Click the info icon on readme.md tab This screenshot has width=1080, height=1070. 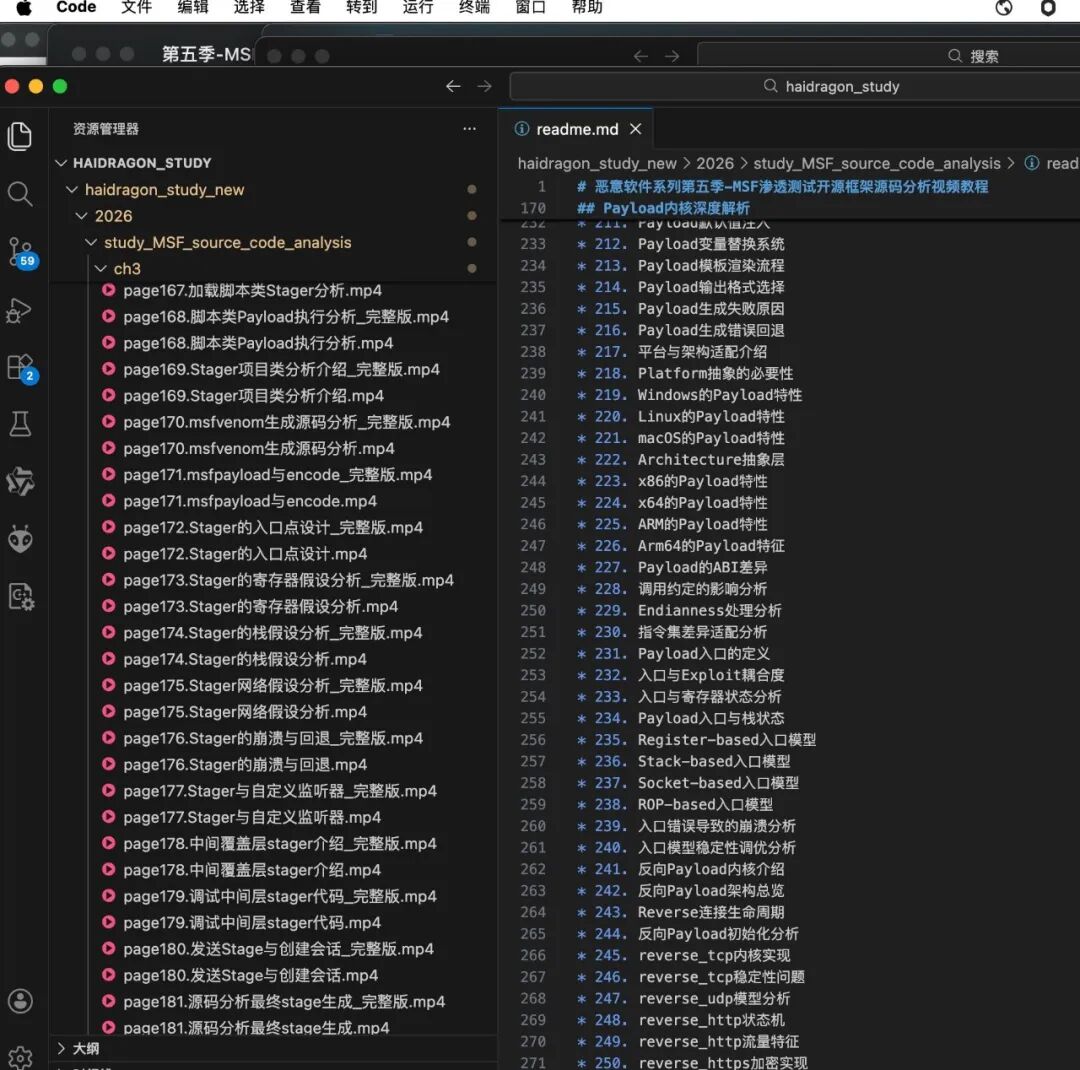coord(522,129)
